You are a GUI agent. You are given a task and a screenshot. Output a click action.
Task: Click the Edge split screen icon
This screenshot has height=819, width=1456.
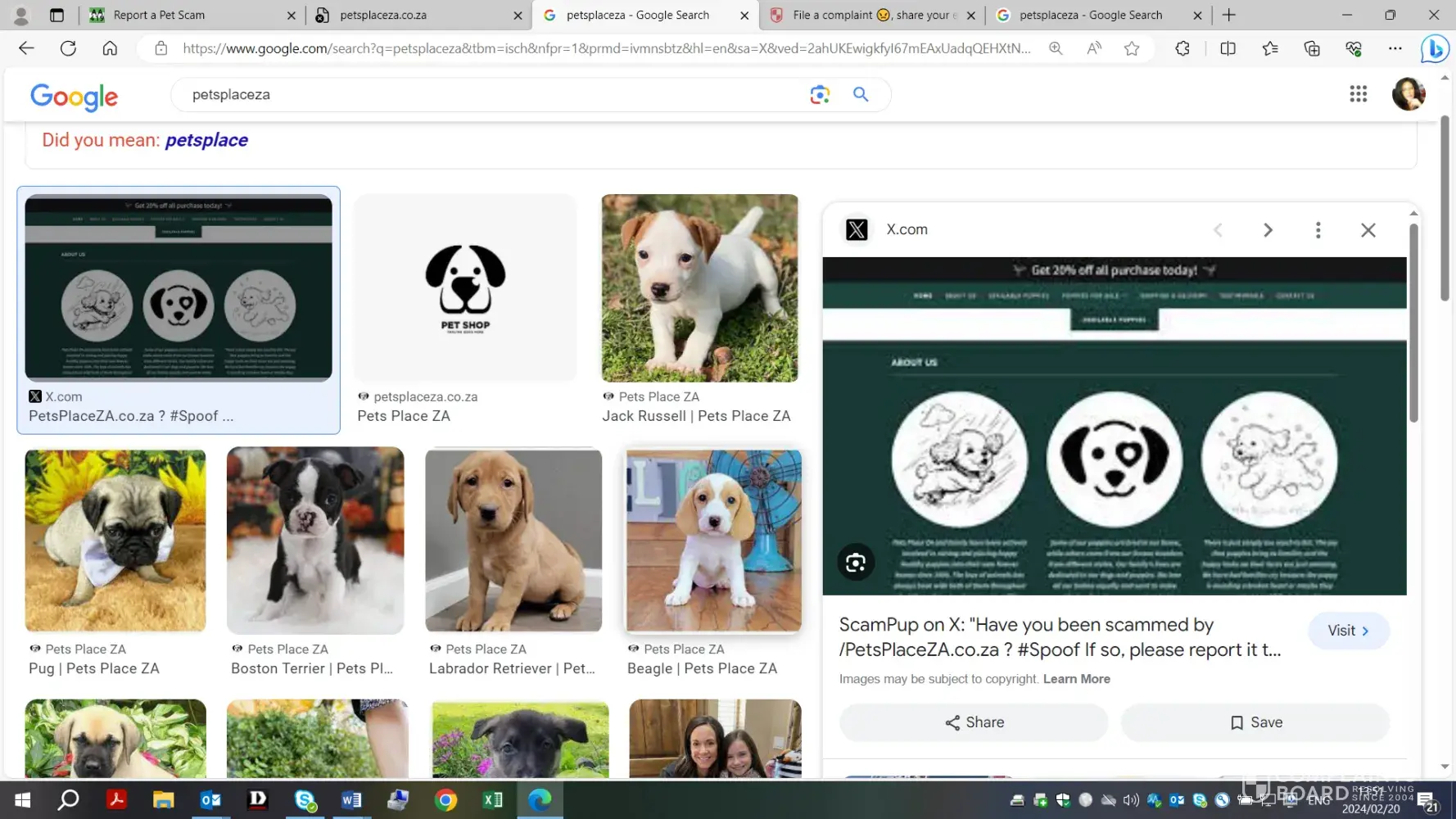click(1228, 49)
